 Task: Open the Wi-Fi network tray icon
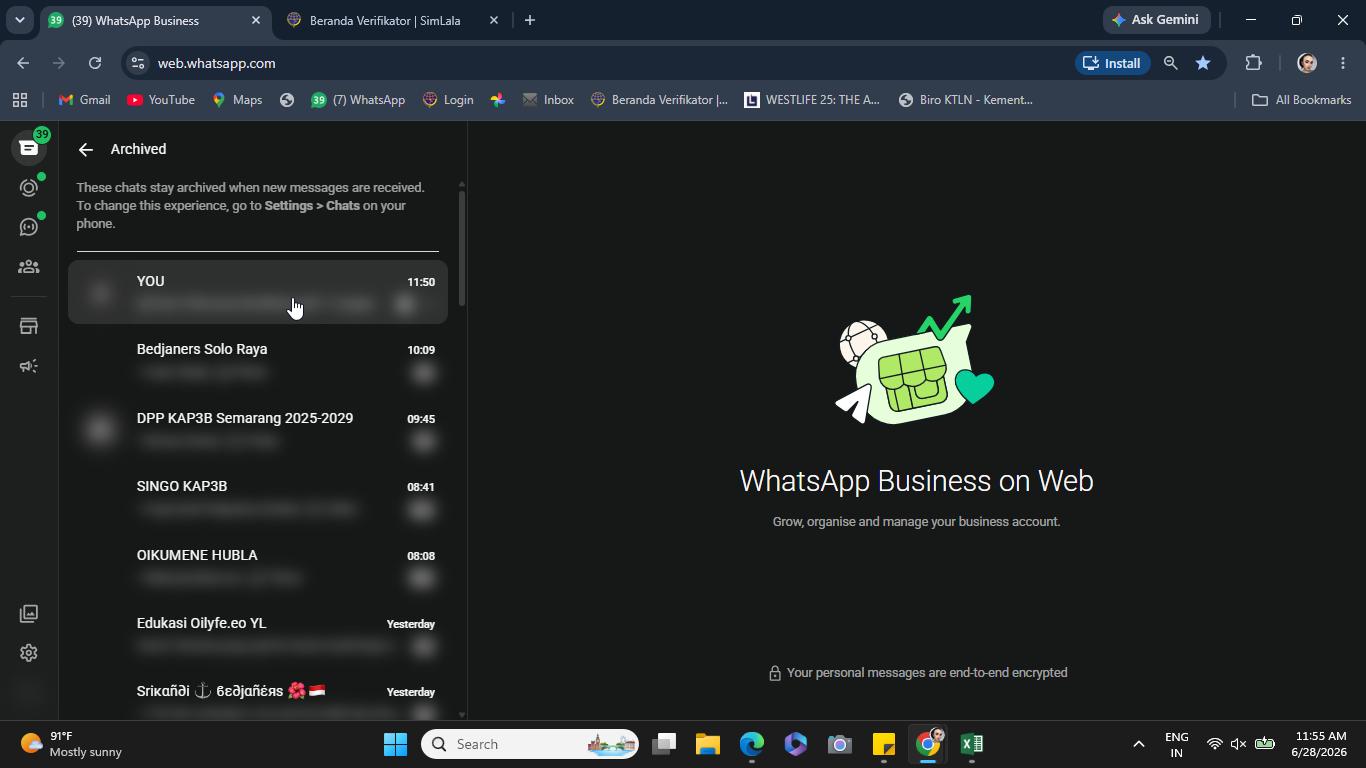pyautogui.click(x=1214, y=744)
